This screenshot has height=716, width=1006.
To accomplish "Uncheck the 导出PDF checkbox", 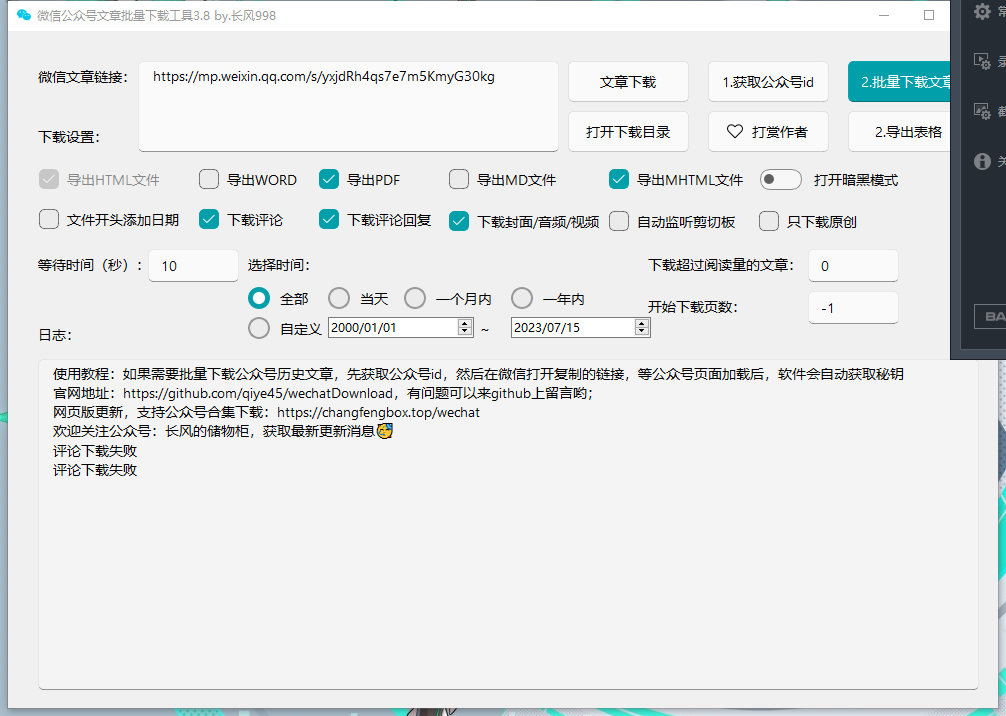I will (x=328, y=179).
